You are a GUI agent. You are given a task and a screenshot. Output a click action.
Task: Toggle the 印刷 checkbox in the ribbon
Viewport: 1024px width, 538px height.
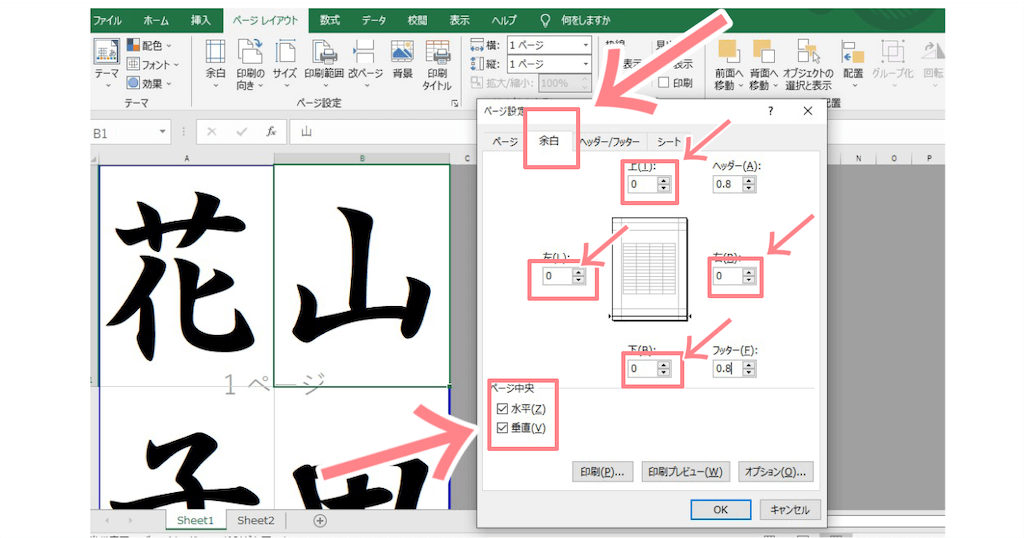point(664,83)
